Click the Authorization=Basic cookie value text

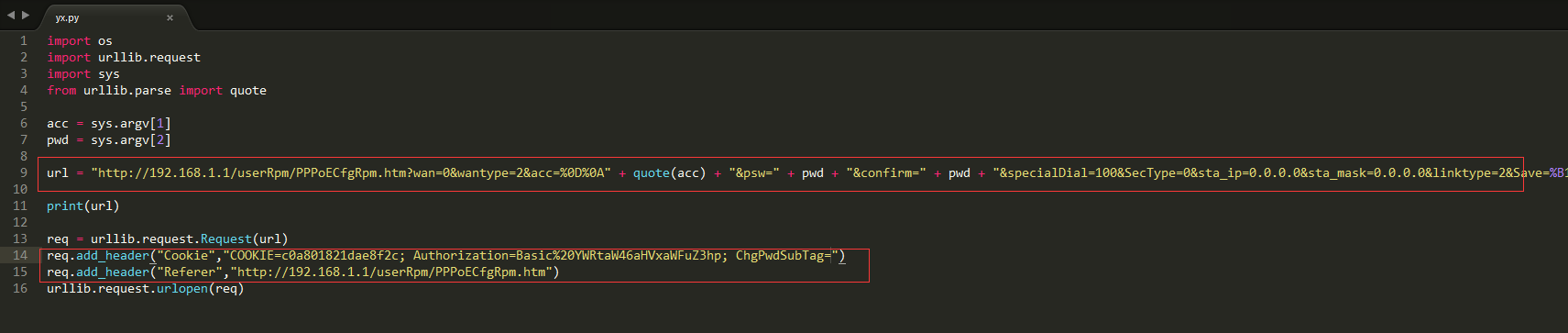[x=571, y=255]
